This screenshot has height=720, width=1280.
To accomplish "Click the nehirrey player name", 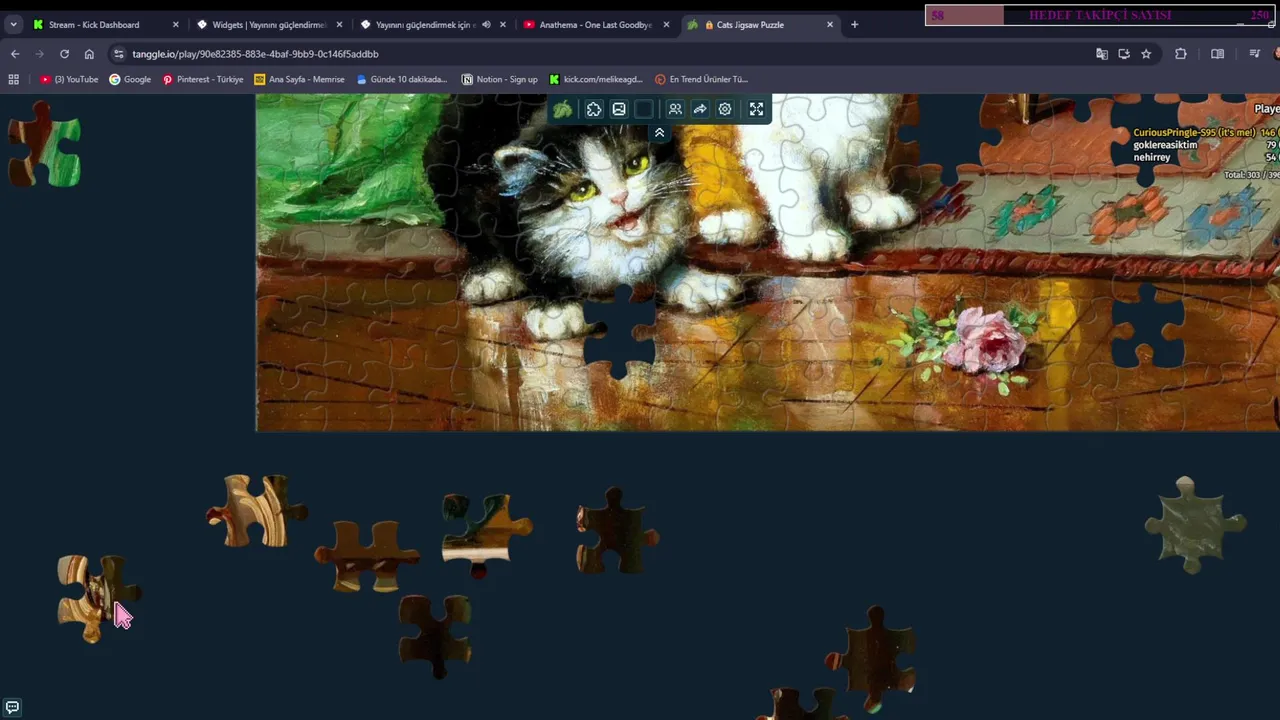I will 1151,157.
